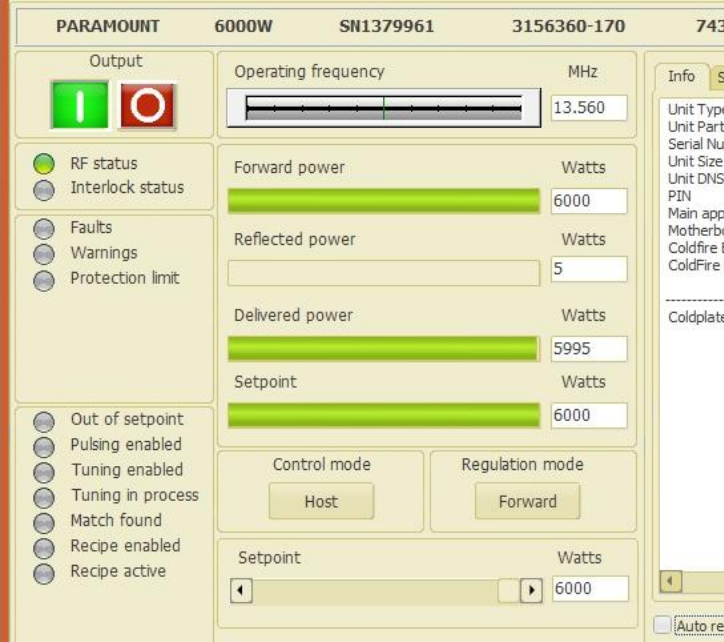This screenshot has width=724, height=642.
Task: Click the Recipe active indicator
Action: point(44,573)
